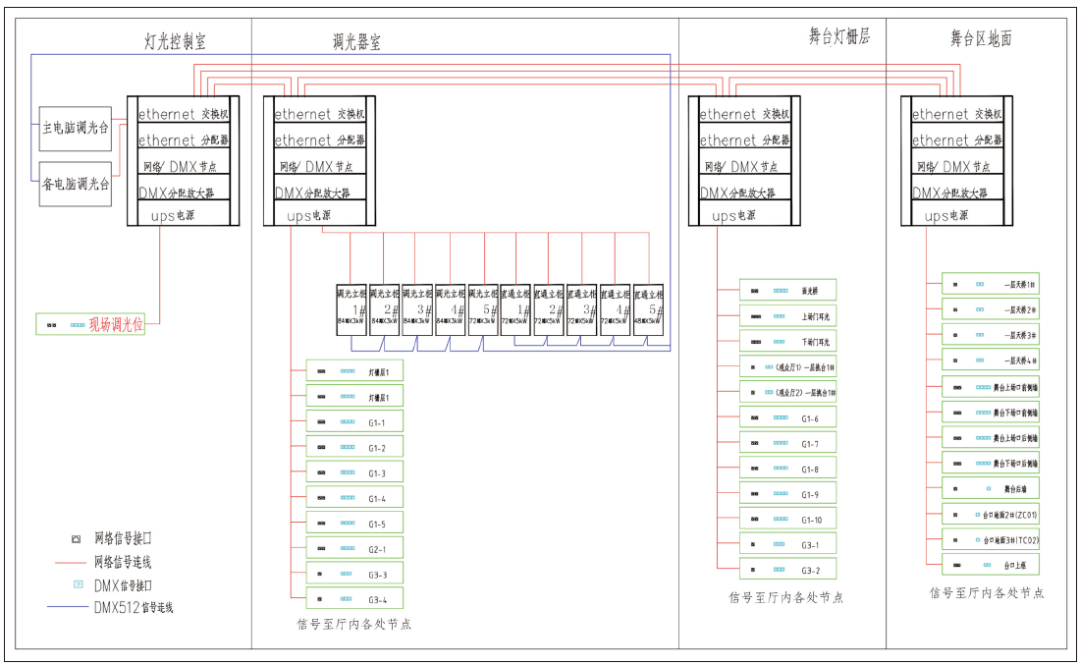
Task: Click the cyan DMX port icon in G1-2 box
Action: 347,447
